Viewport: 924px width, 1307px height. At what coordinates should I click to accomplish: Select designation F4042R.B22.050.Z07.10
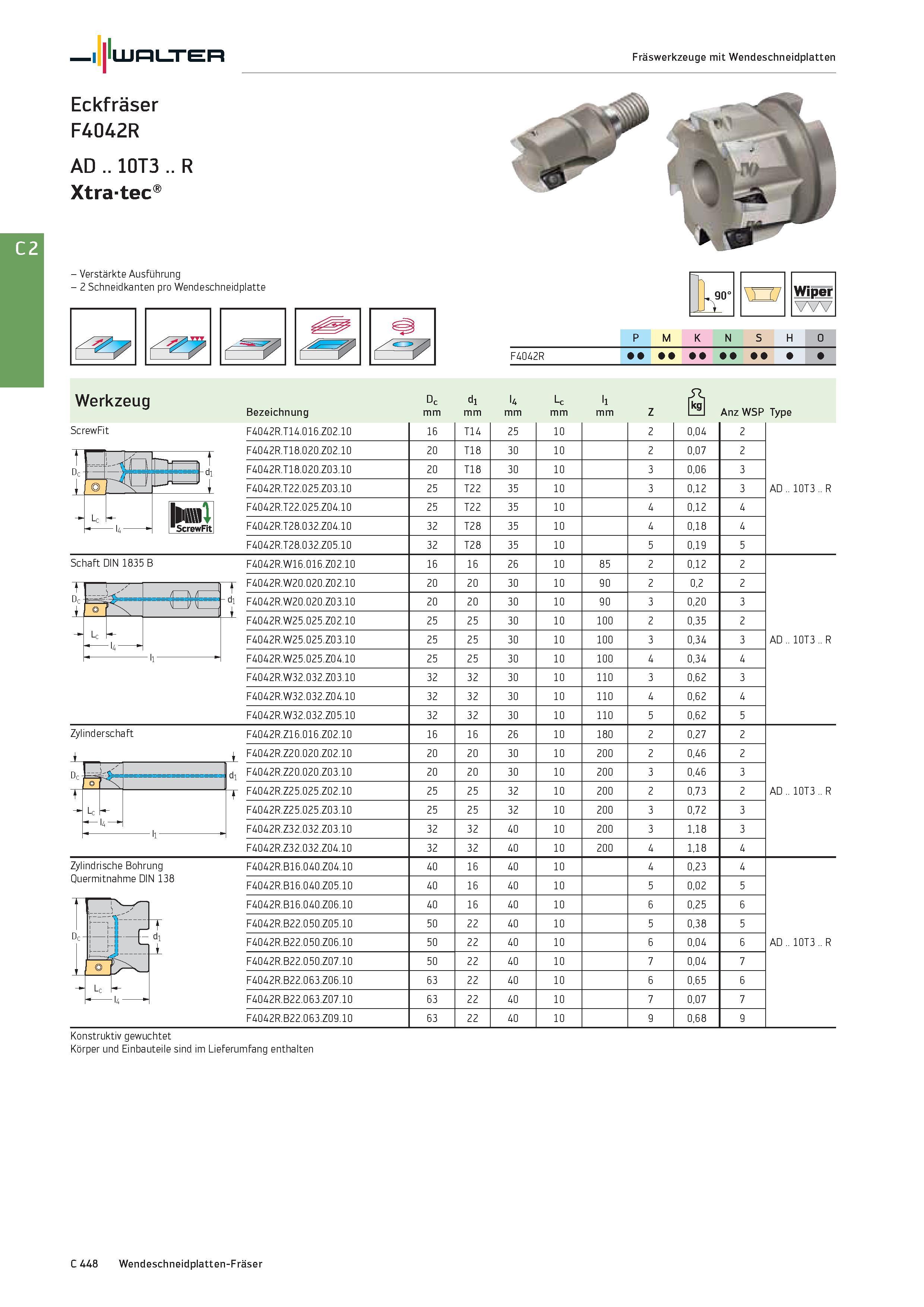pos(300,962)
